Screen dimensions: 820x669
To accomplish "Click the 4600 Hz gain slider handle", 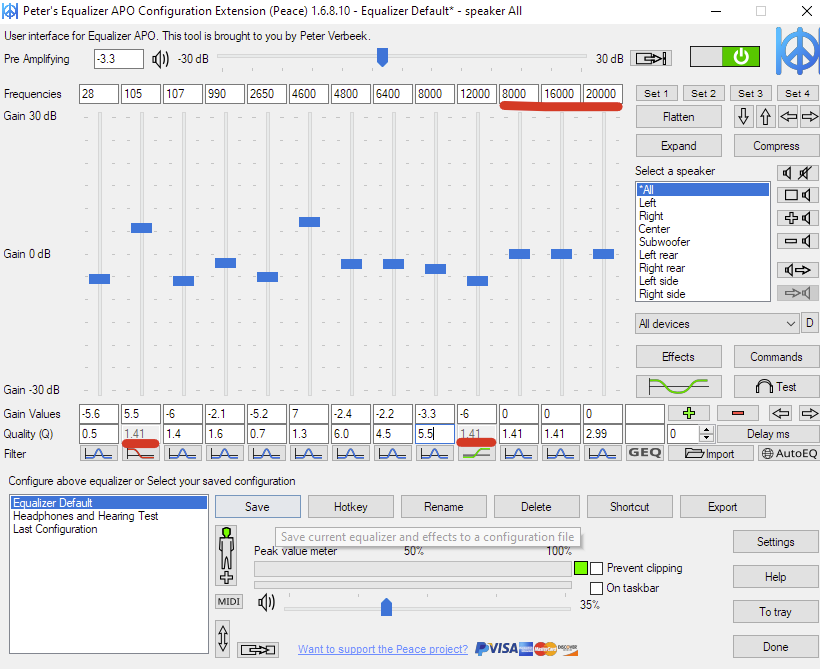I will tap(310, 222).
